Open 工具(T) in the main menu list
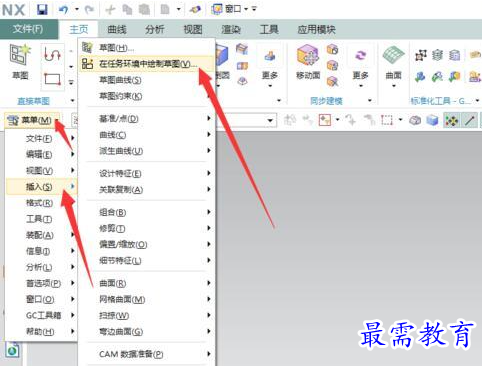The height and width of the screenshot is (366, 482). 41,219
